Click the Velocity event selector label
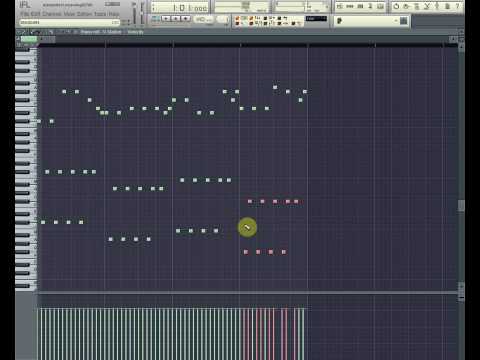 pos(135,32)
